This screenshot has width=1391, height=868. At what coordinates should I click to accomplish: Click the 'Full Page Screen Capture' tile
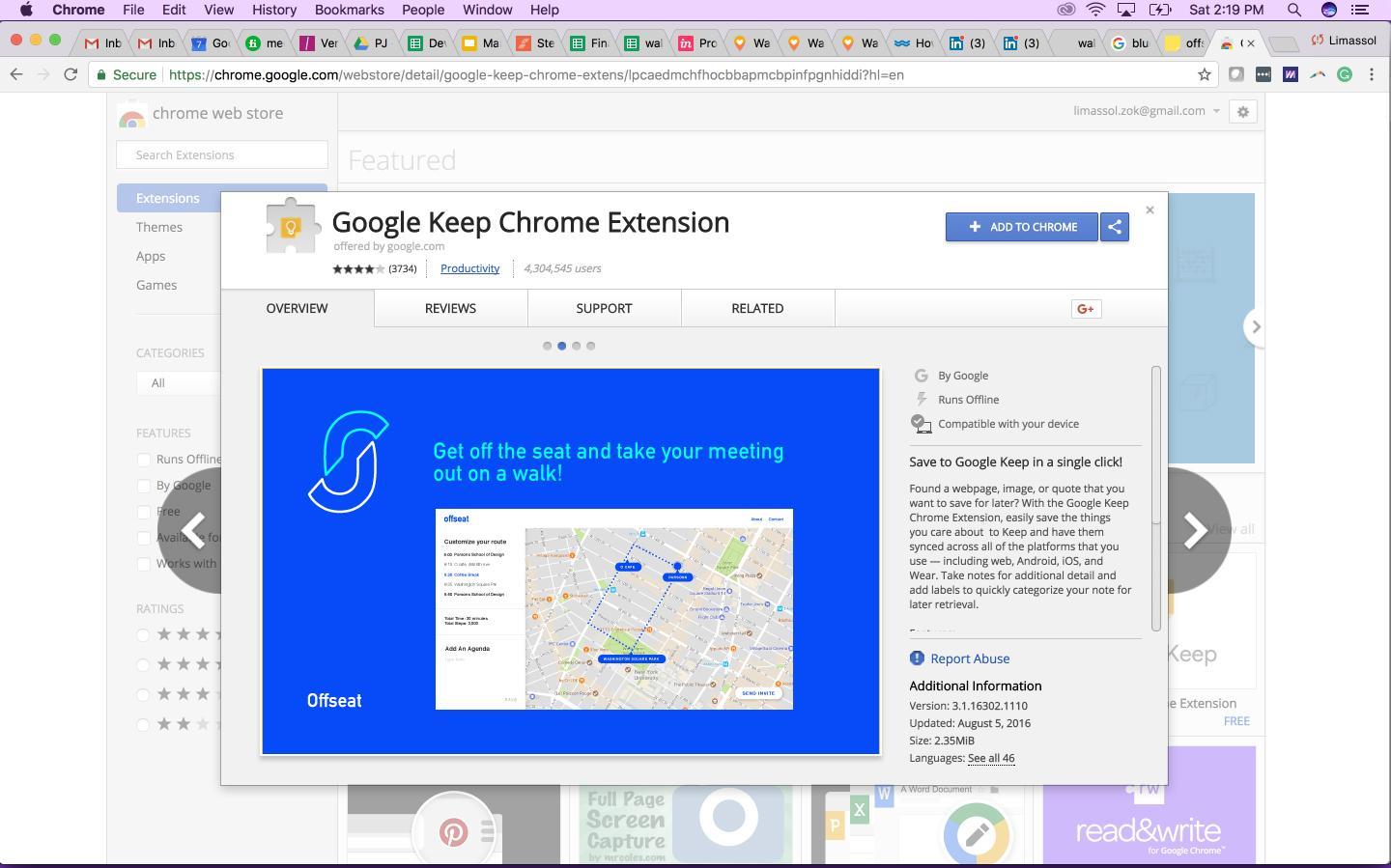click(x=686, y=826)
